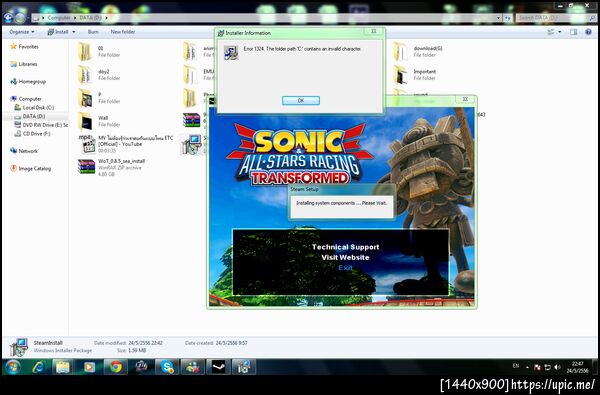Click the Explorer Back navigation arrow
600x395 pixels.
pyautogui.click(x=8, y=18)
